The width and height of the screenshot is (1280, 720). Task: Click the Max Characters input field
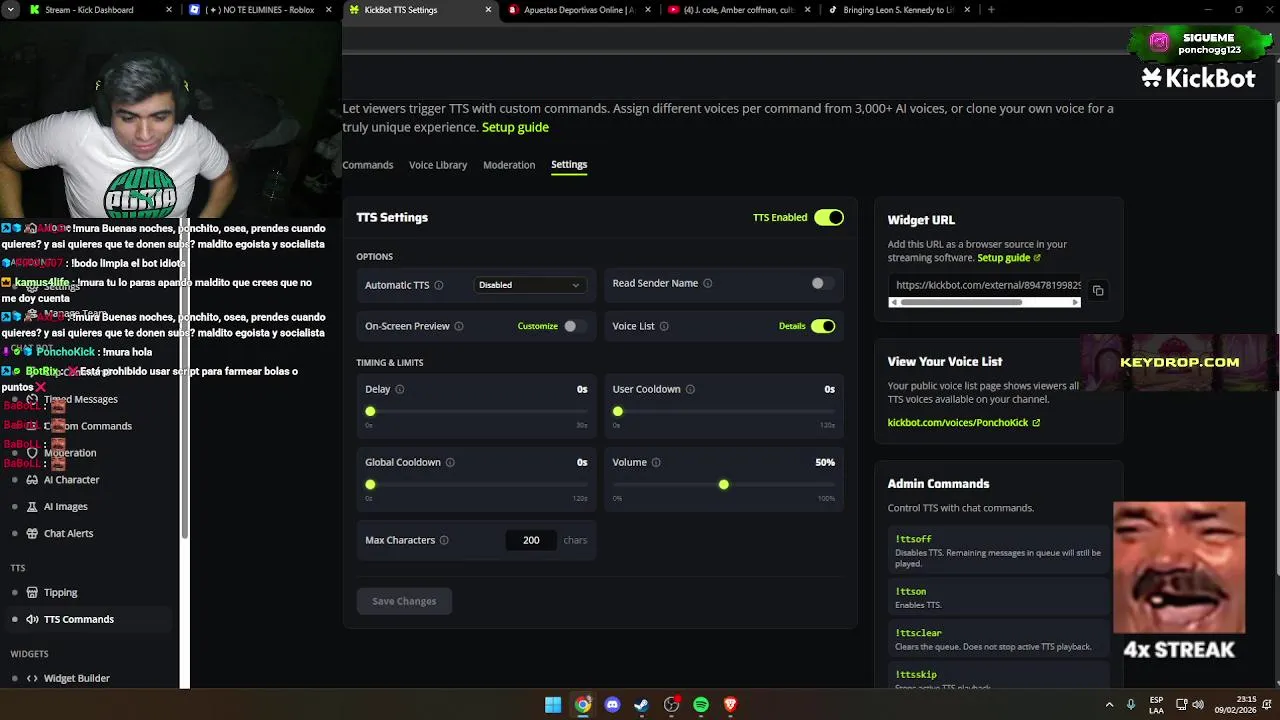531,541
